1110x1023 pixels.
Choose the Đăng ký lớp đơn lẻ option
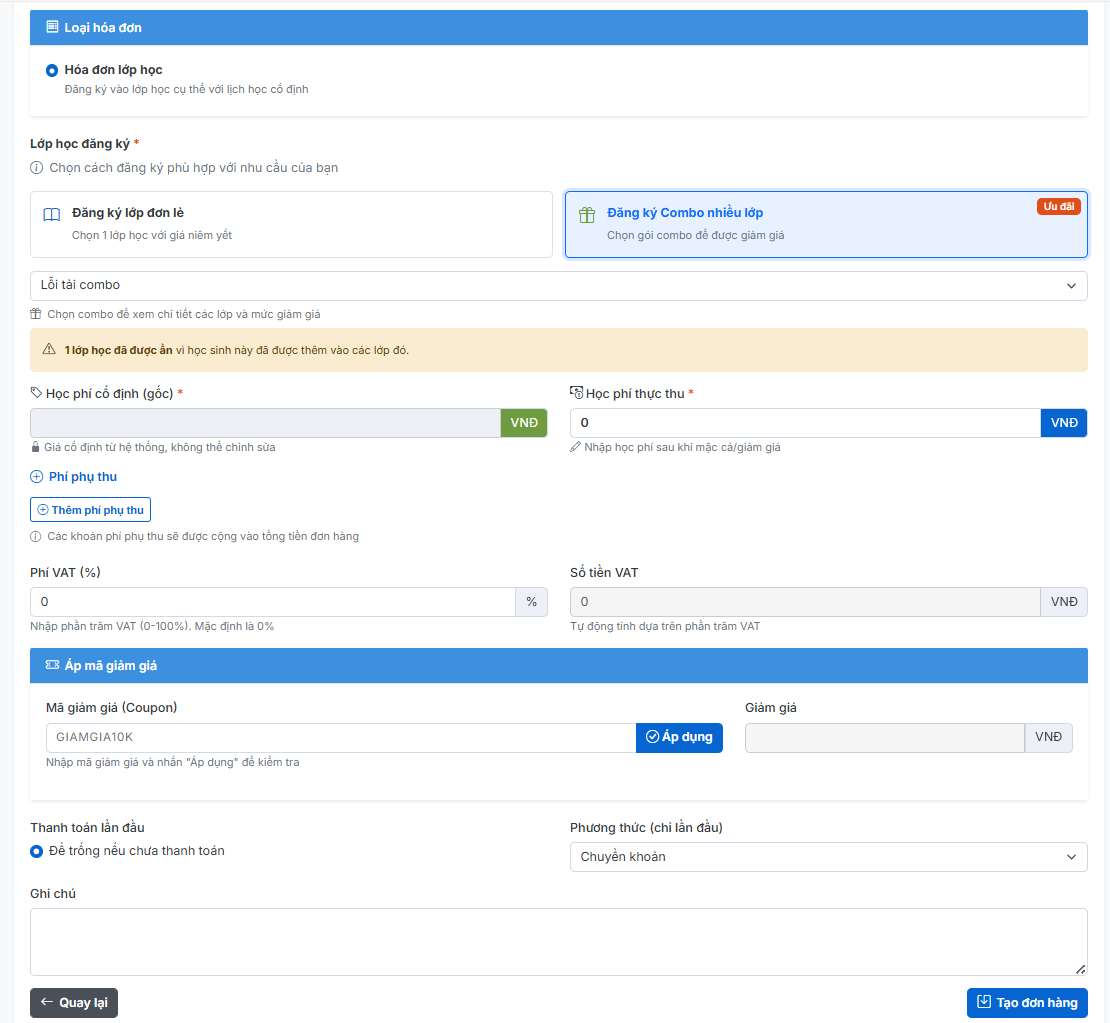(291, 224)
